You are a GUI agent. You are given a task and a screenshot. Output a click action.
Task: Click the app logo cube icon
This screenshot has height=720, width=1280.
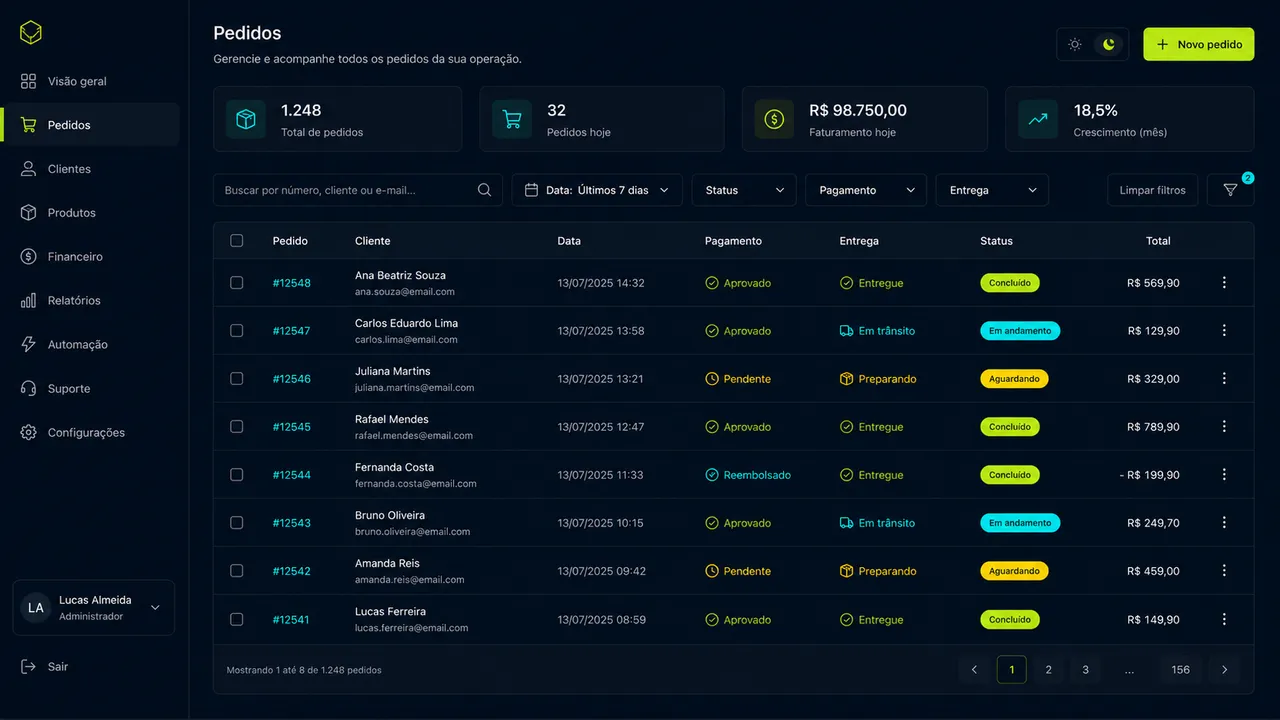(31, 32)
